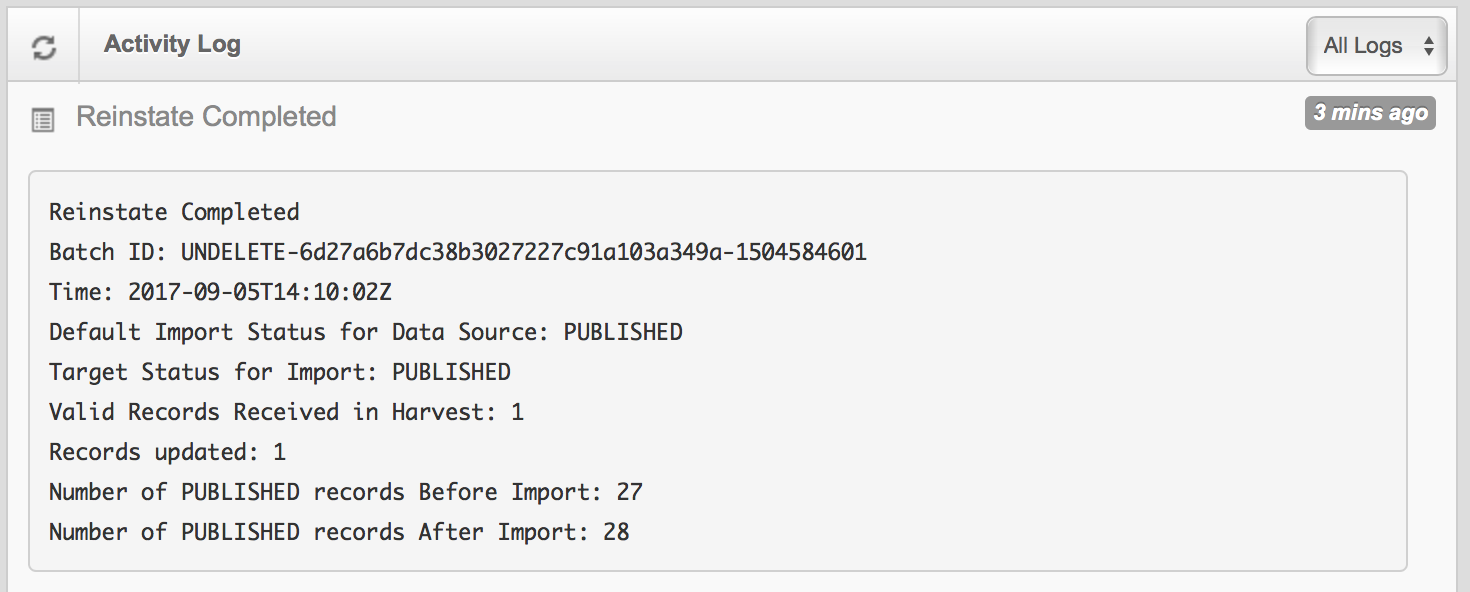Click the refresh icon beside Activity Log

(43, 47)
